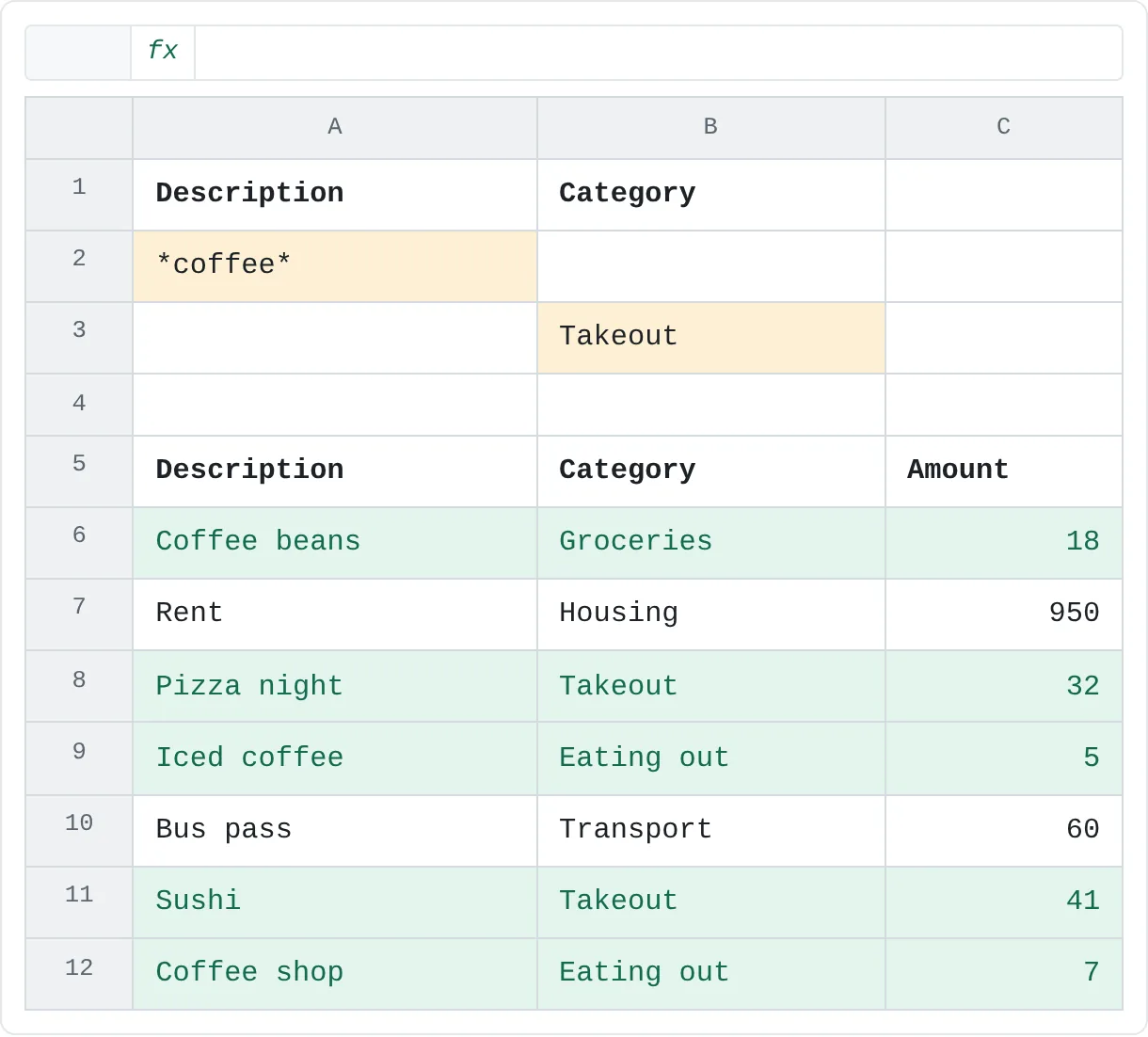
Task: Click the Description header in row 1
Action: [x=335, y=195]
